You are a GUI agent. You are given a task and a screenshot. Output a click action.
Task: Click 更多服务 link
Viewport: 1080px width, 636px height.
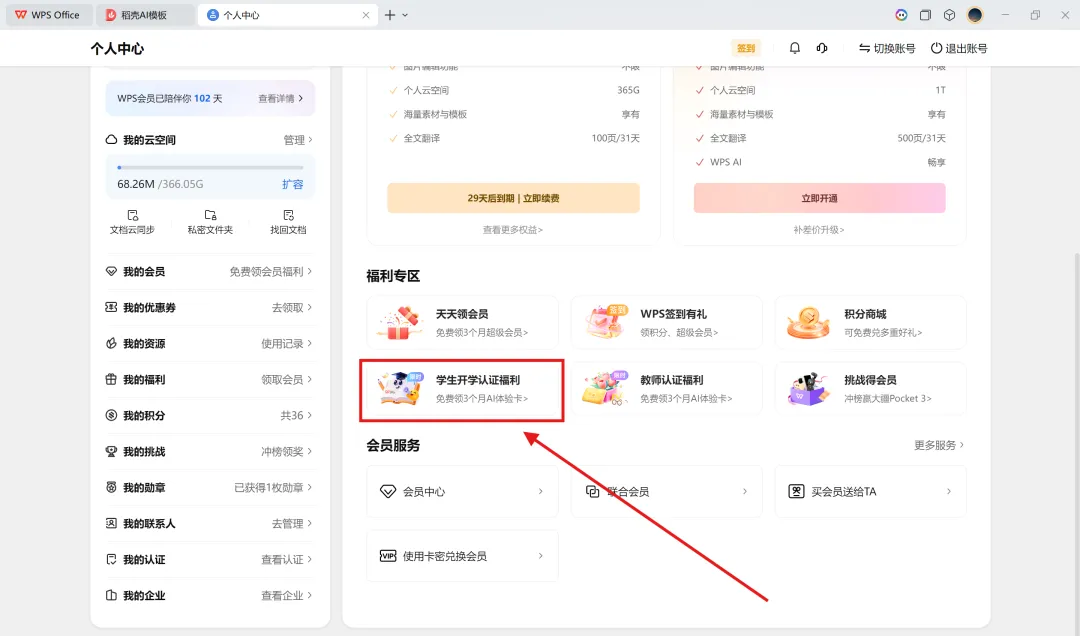939,445
